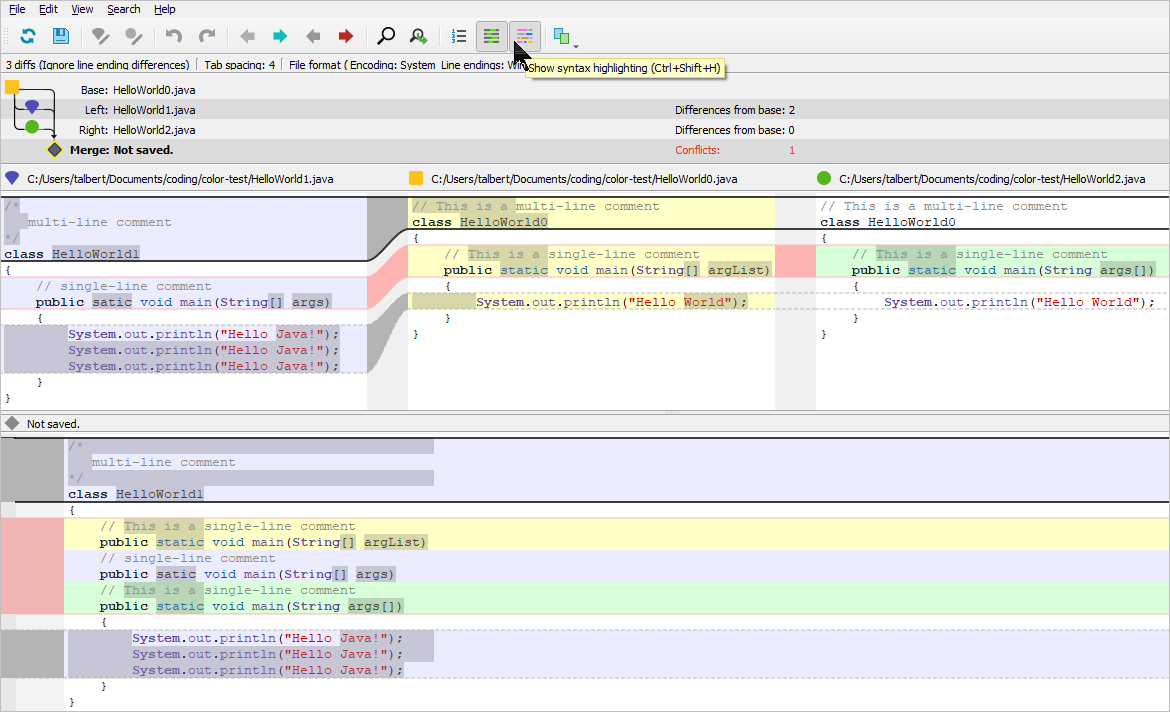
Task: Open Find with the magnifying glass icon
Action: click(x=385, y=36)
